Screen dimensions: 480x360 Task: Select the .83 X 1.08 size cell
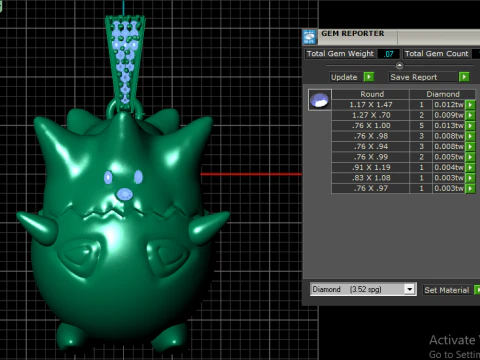click(371, 178)
